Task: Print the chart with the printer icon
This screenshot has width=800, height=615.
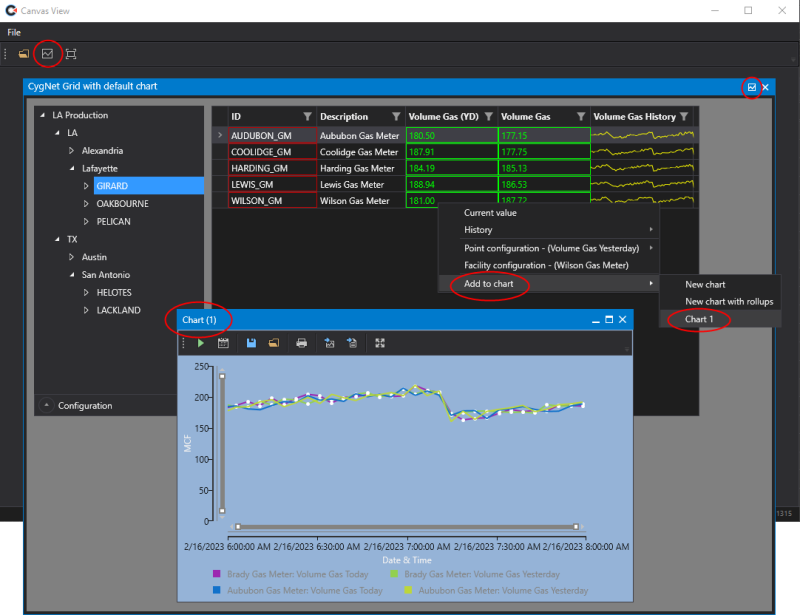Action: 302,343
